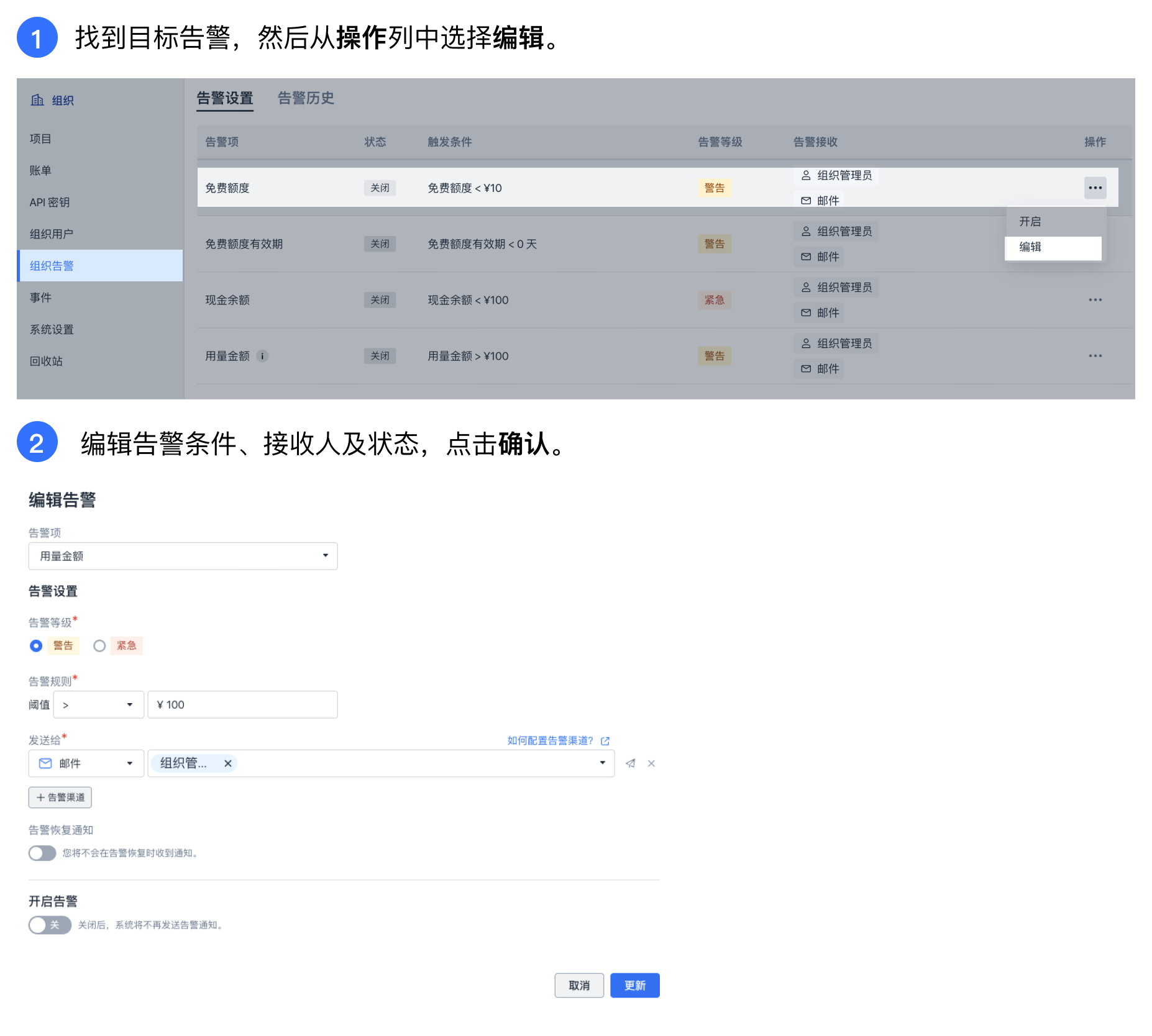Open the 邮件 channel type dropdown
The height and width of the screenshot is (1036, 1152).
tap(86, 763)
